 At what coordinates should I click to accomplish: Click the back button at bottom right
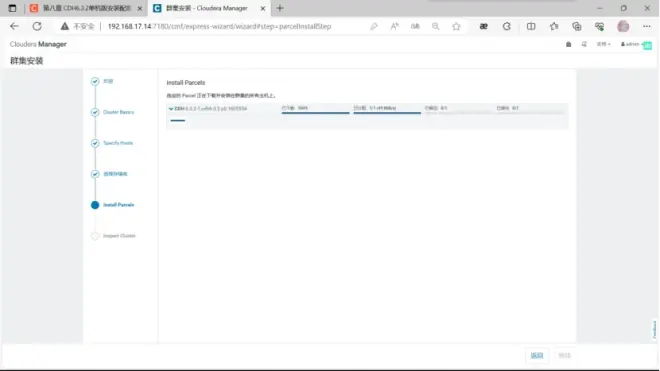click(x=537, y=355)
